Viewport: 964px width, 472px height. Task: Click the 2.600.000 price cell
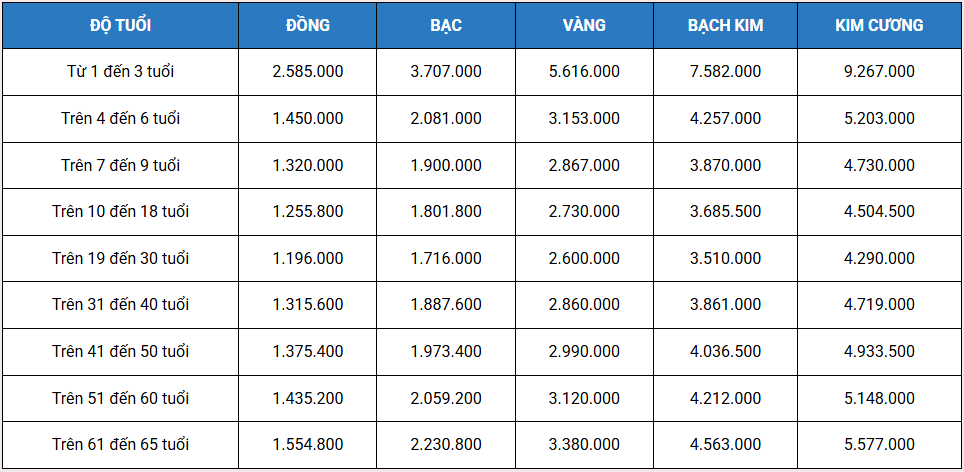[x=584, y=258]
